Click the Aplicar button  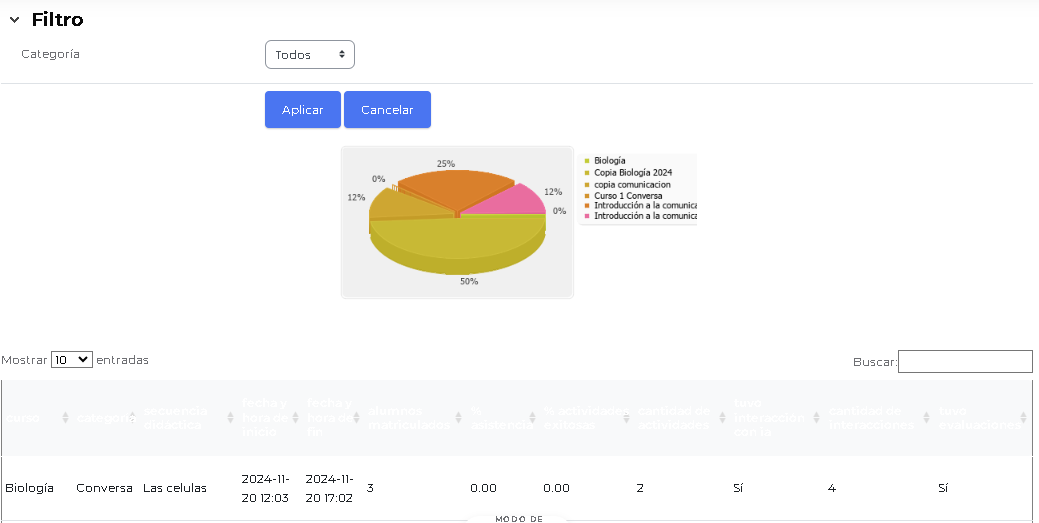tap(302, 110)
